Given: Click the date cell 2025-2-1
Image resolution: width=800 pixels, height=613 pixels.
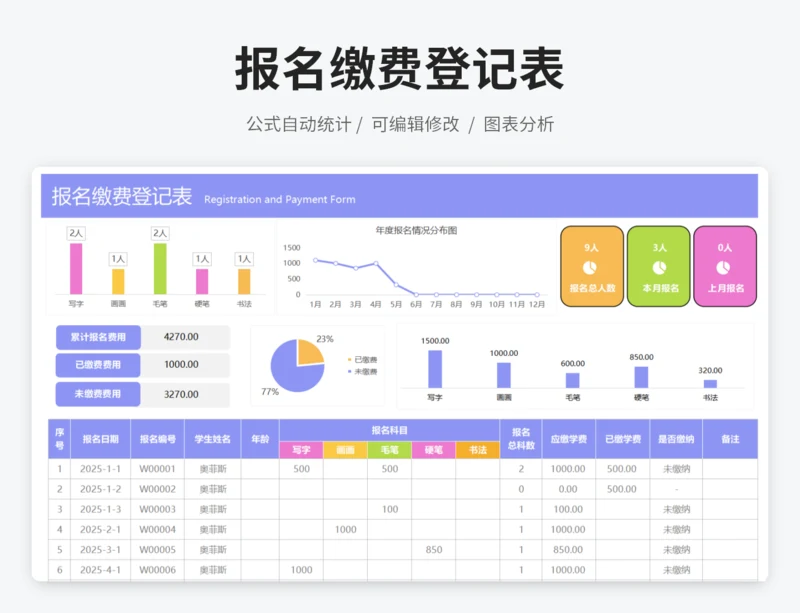Looking at the screenshot, I should tap(101, 529).
